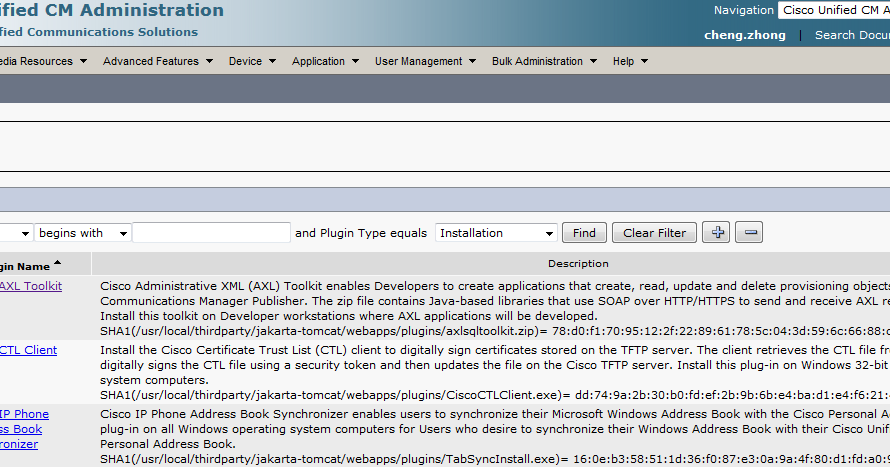Click the search text input field
The height and width of the screenshot is (467, 890).
(x=211, y=233)
